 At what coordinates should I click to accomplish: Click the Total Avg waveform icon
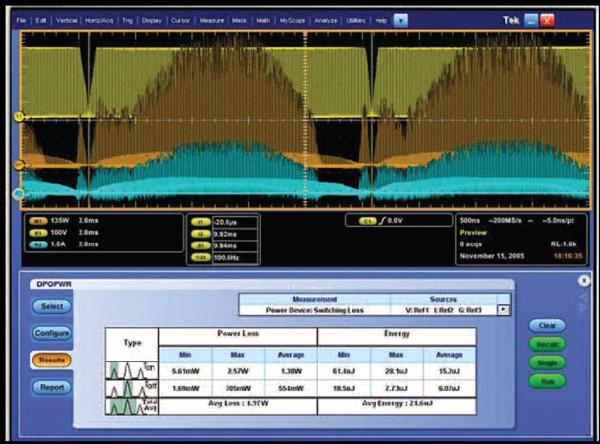tap(126, 407)
